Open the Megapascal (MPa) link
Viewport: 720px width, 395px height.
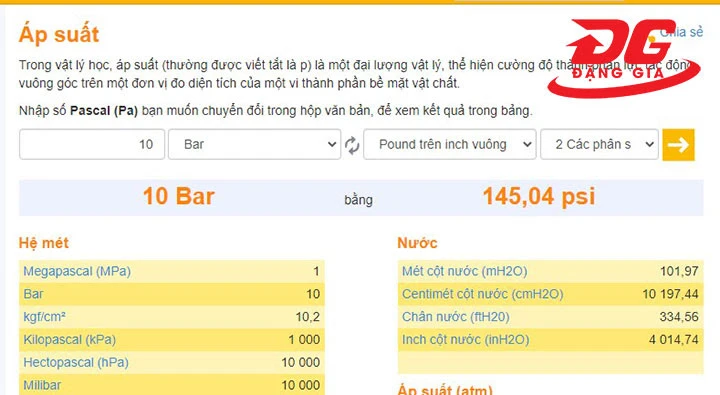tap(77, 271)
